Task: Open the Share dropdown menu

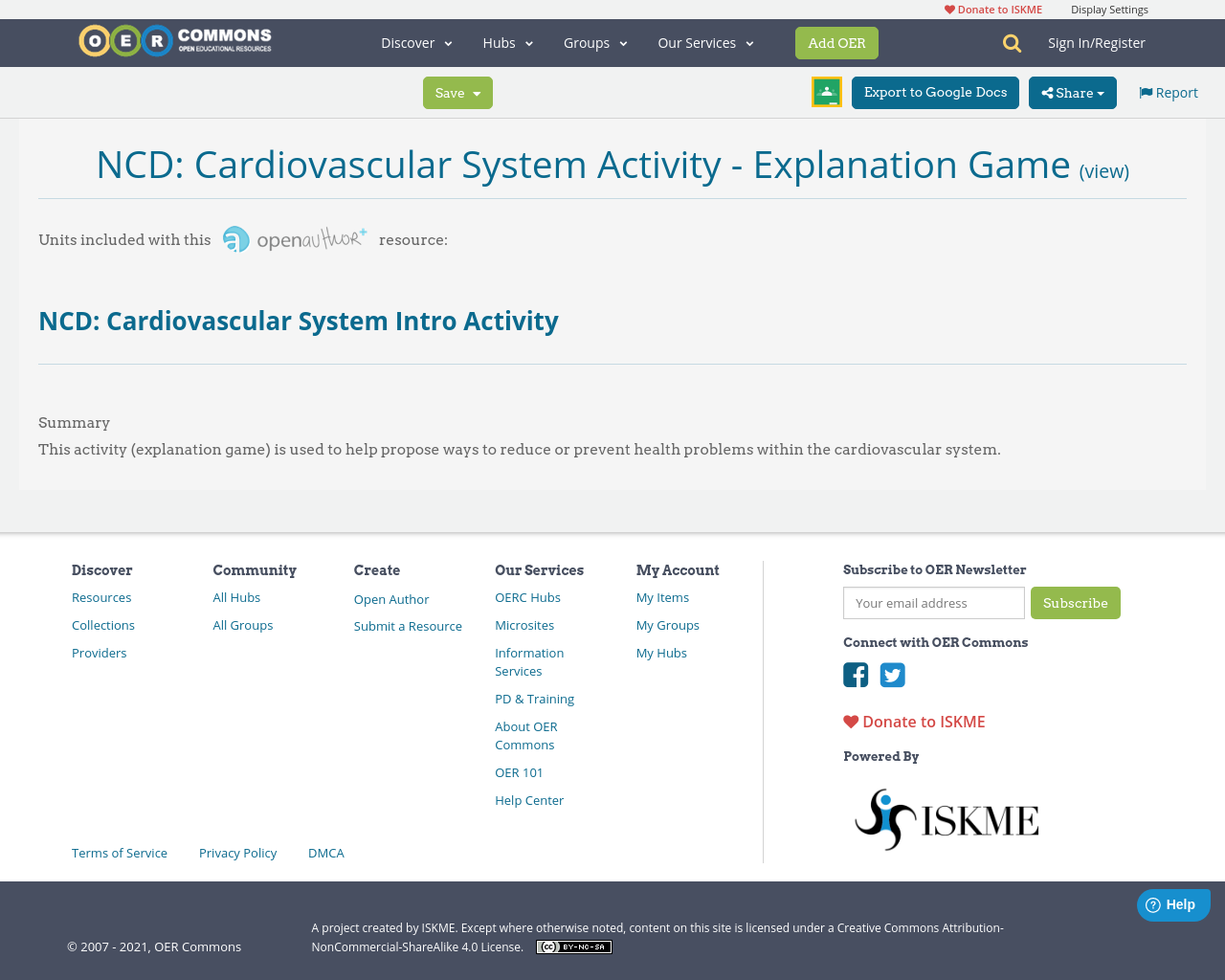Action: pyautogui.click(x=1072, y=92)
